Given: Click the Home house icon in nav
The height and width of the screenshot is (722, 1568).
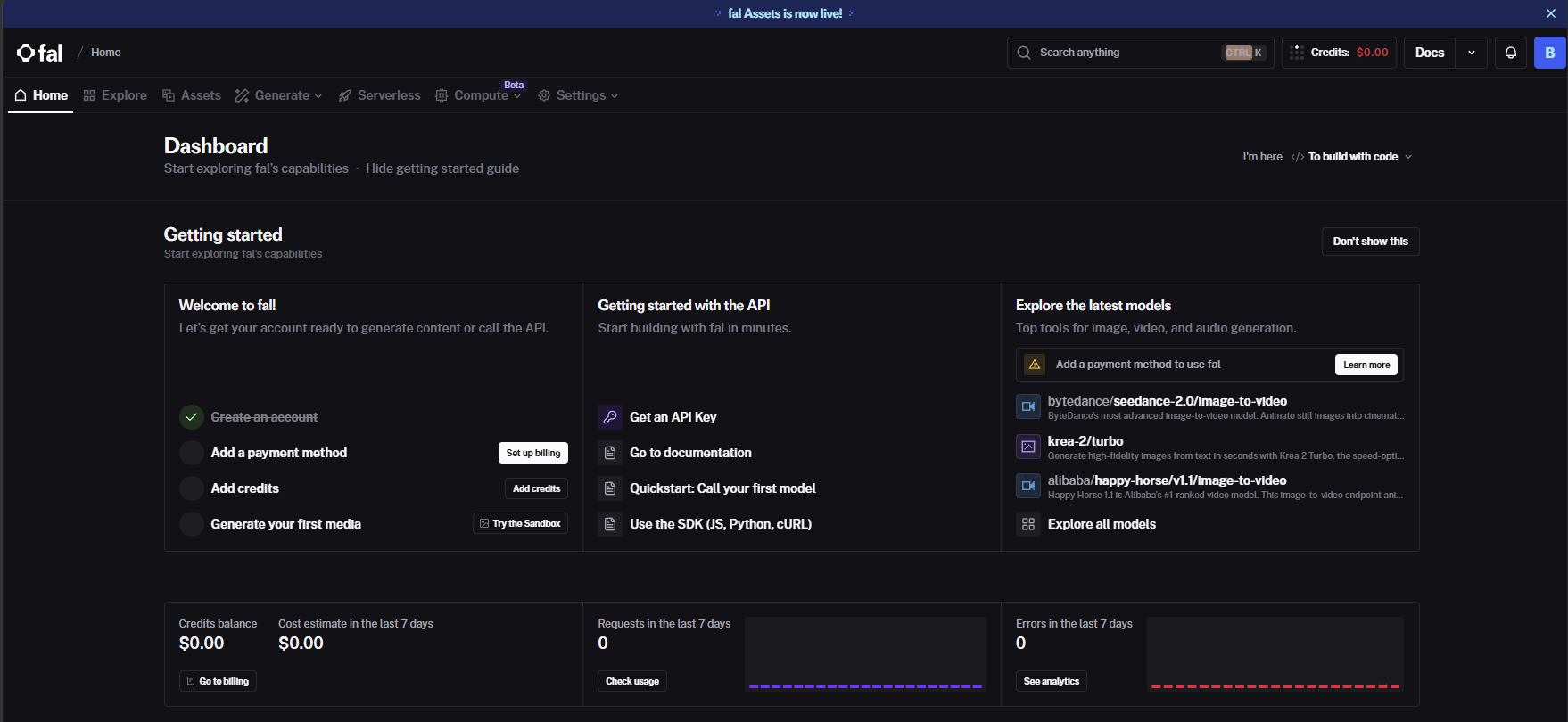Looking at the screenshot, I should pos(21,95).
